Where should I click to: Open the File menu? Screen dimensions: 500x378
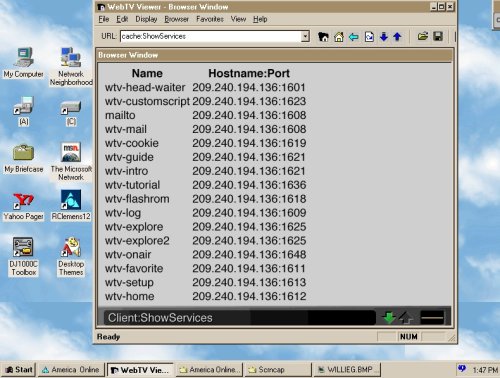(x=104, y=19)
